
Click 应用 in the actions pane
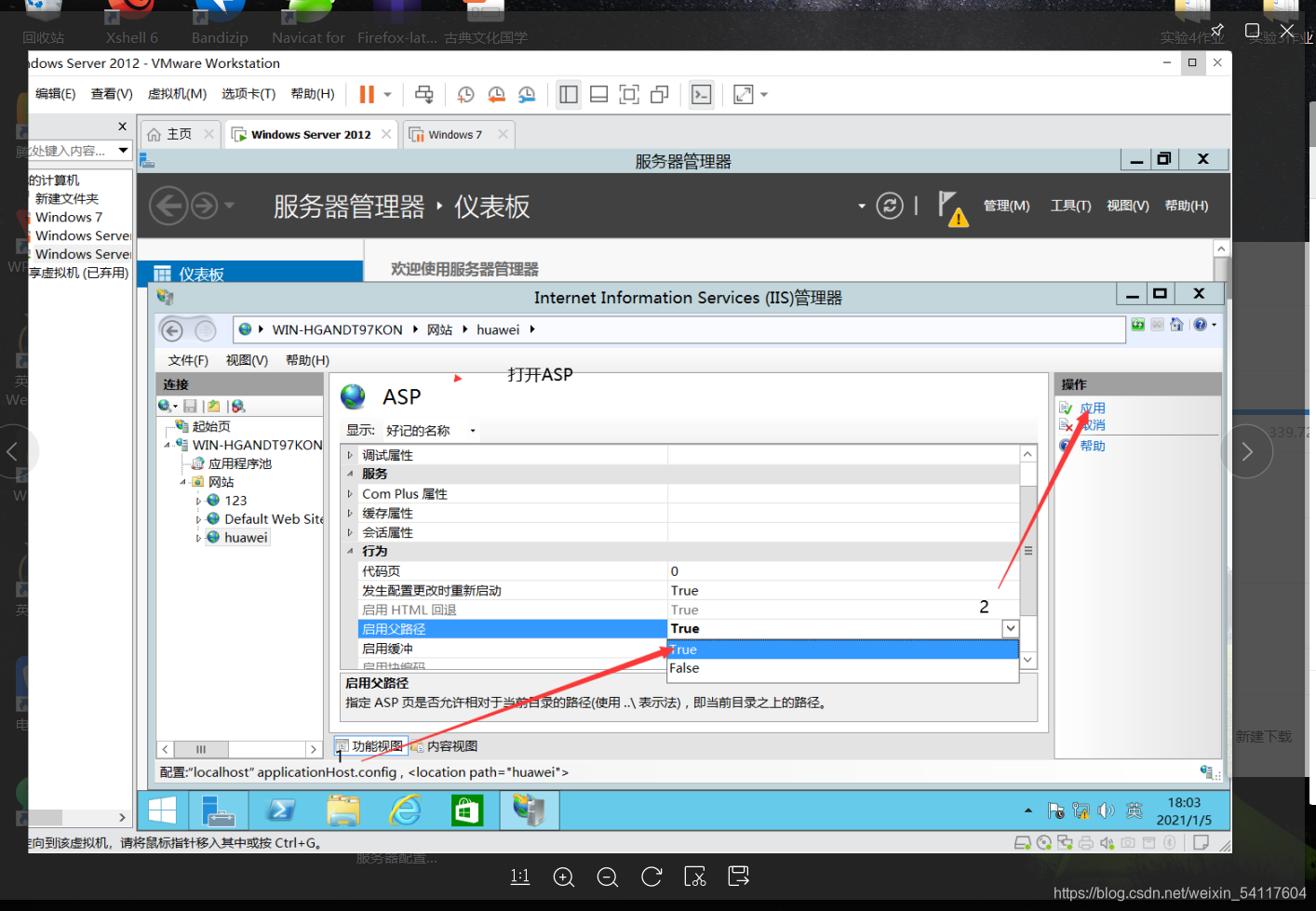tap(1093, 408)
